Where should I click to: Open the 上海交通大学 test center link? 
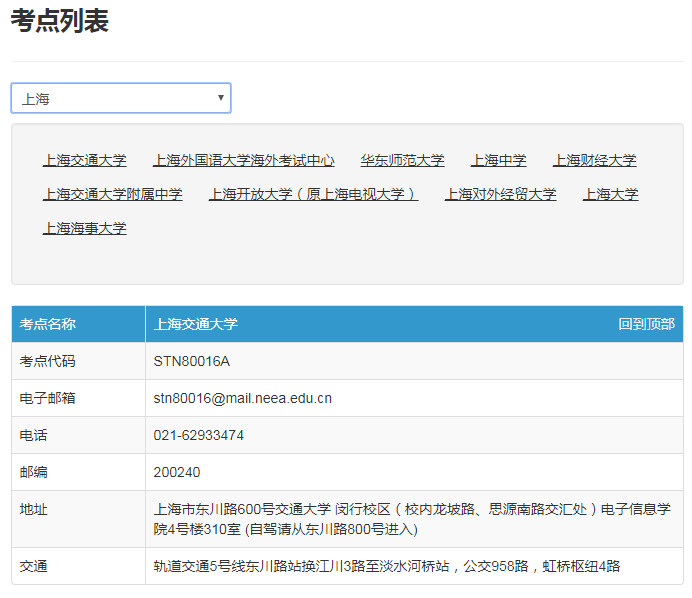pyautogui.click(x=85, y=160)
